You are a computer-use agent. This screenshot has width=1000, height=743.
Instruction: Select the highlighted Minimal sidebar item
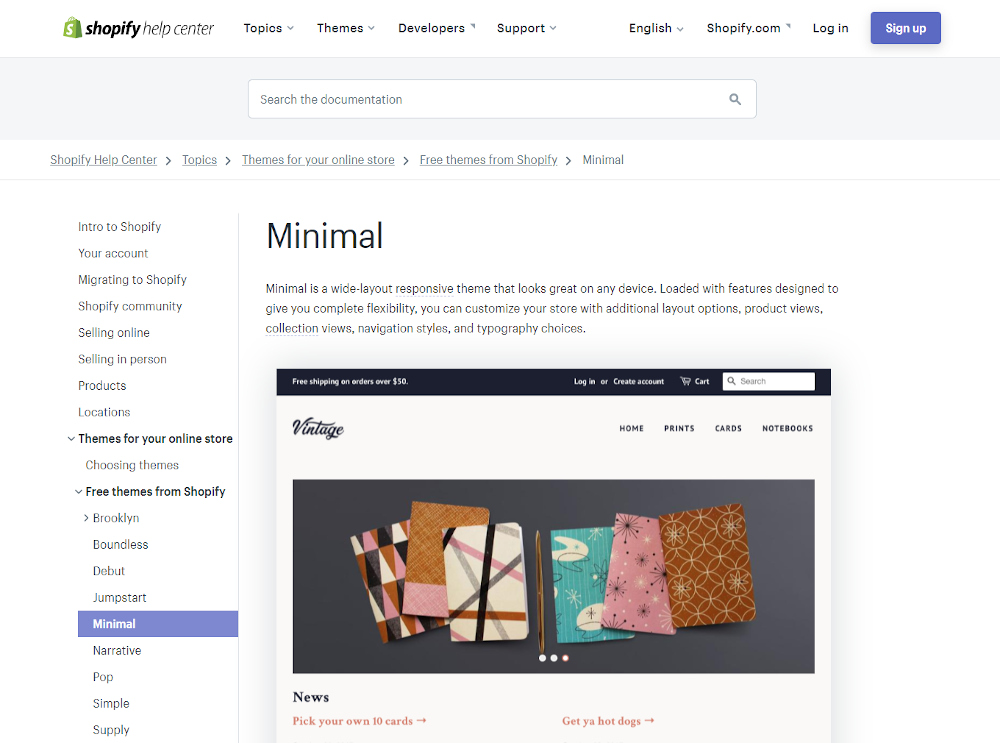click(158, 624)
